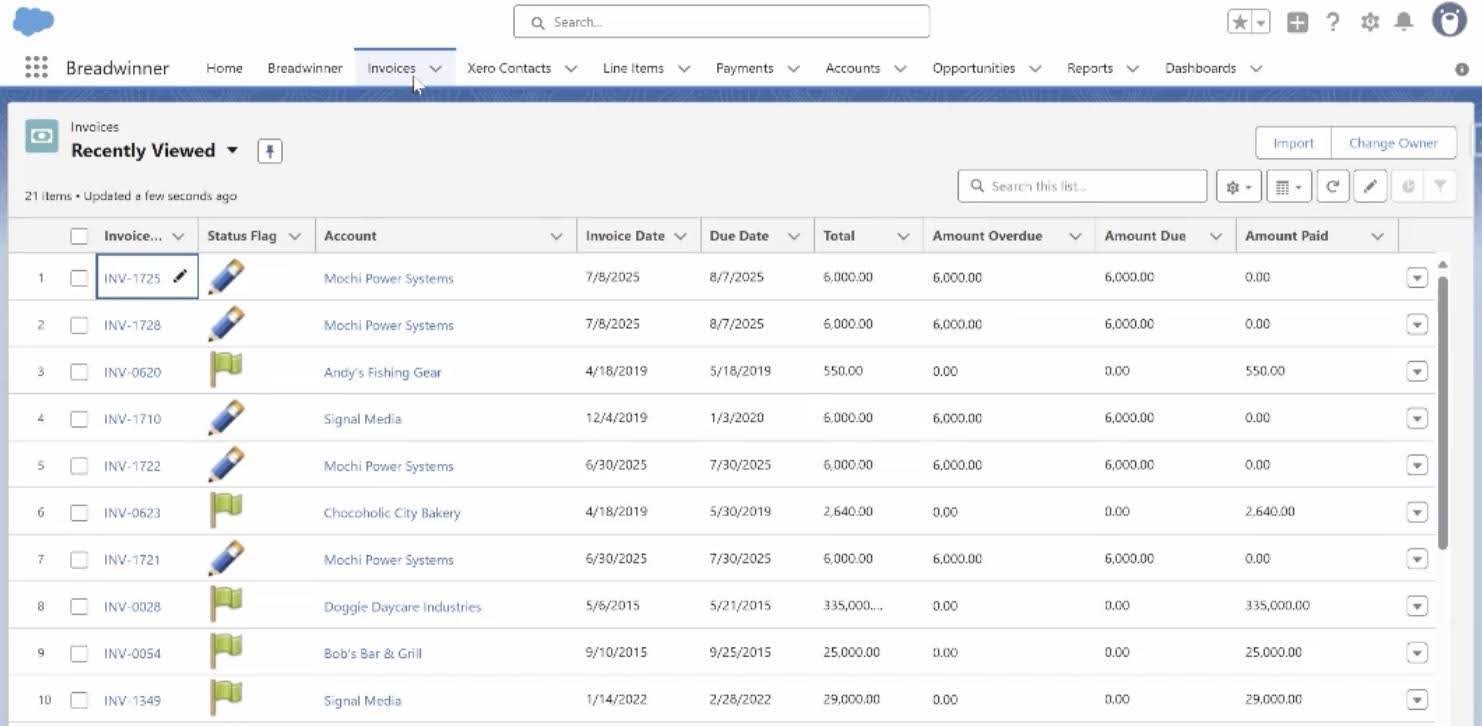Click the notifications bell icon
1482x726 pixels.
(1404, 22)
